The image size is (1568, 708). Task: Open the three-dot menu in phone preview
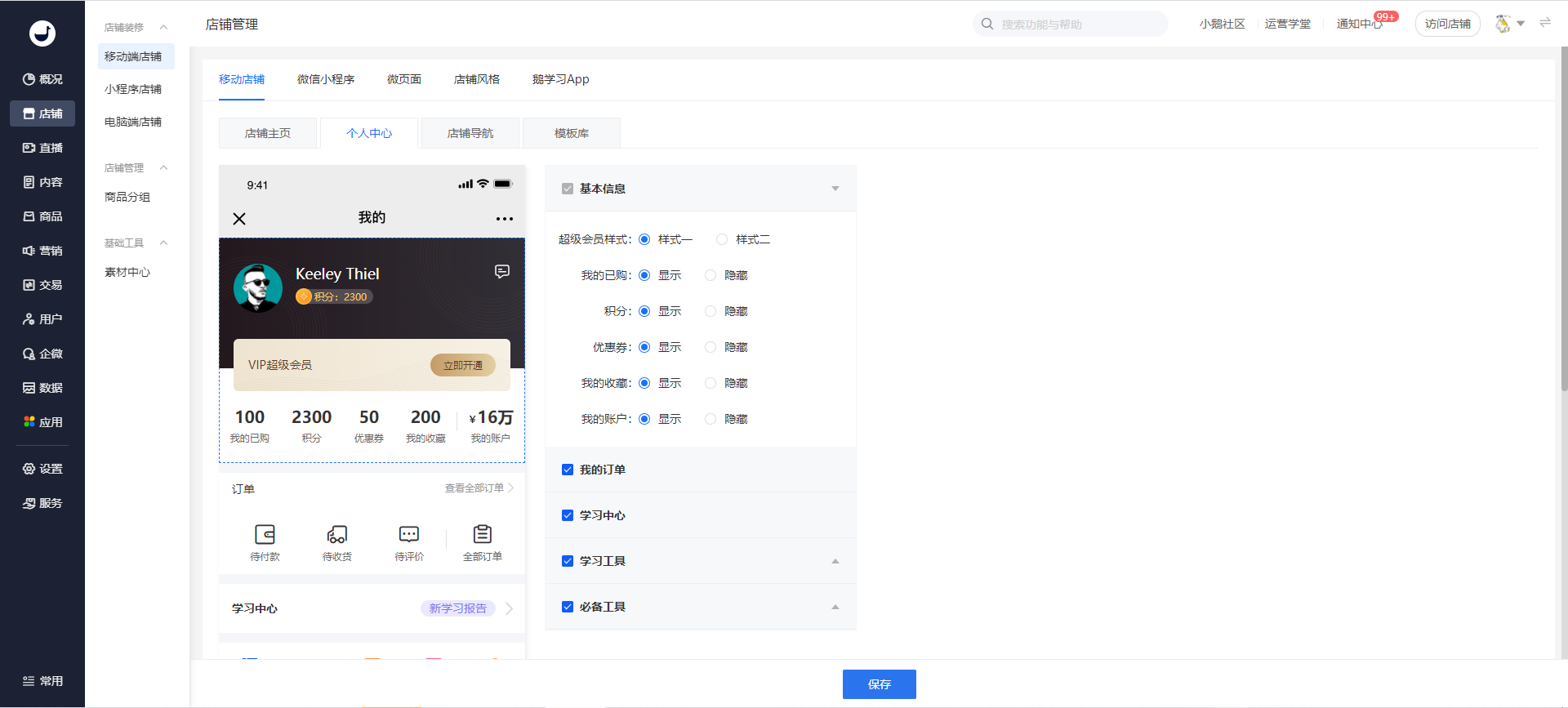click(505, 219)
